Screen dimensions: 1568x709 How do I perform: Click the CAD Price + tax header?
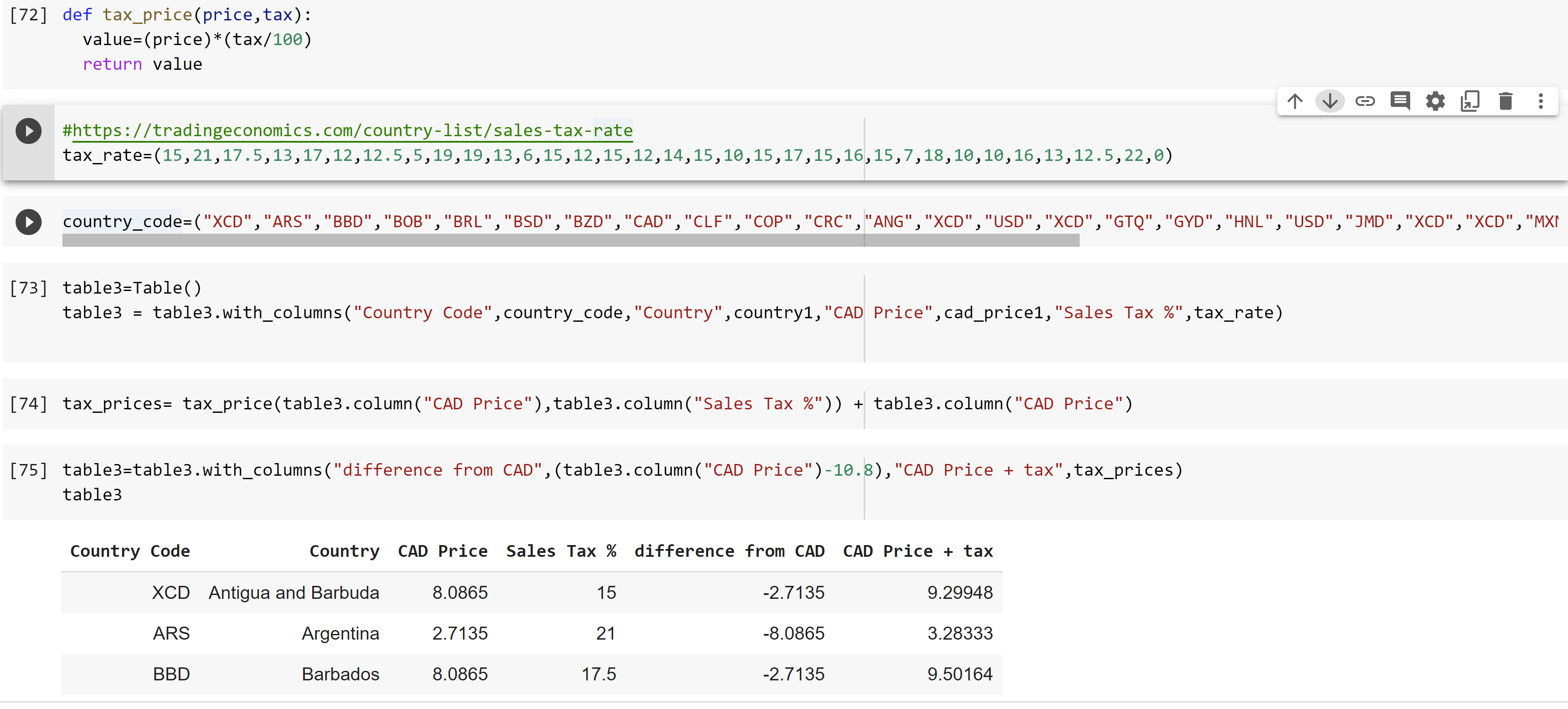click(x=917, y=552)
